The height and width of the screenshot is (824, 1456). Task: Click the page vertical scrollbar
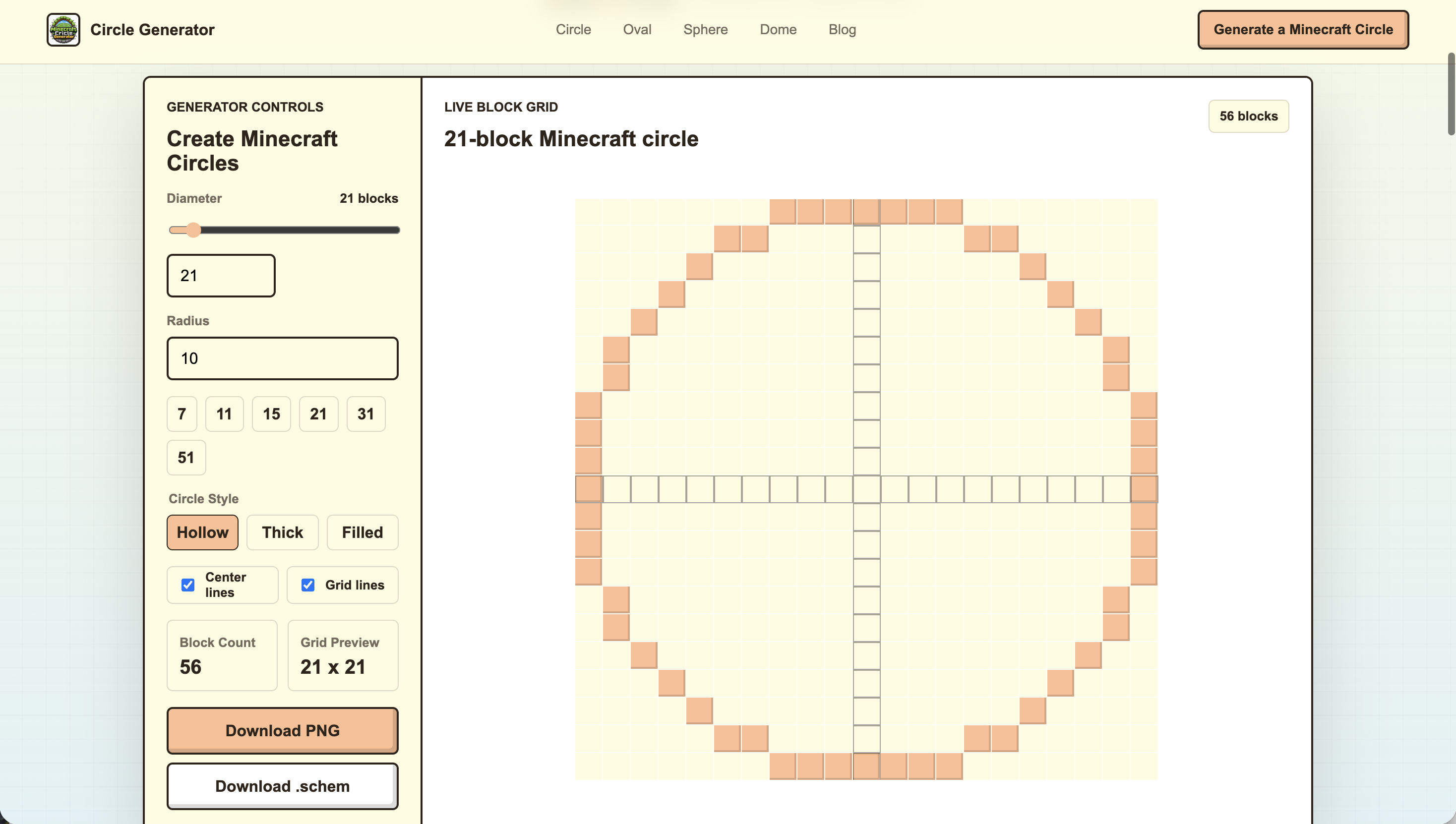tap(1451, 94)
